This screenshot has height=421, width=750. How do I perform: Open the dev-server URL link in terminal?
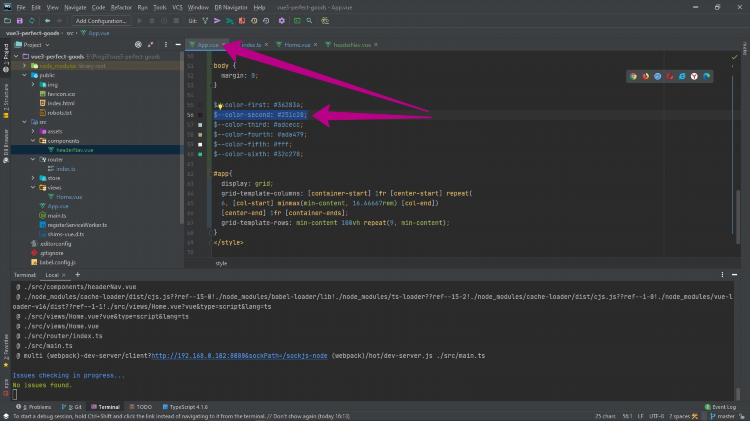pyautogui.click(x=239, y=356)
